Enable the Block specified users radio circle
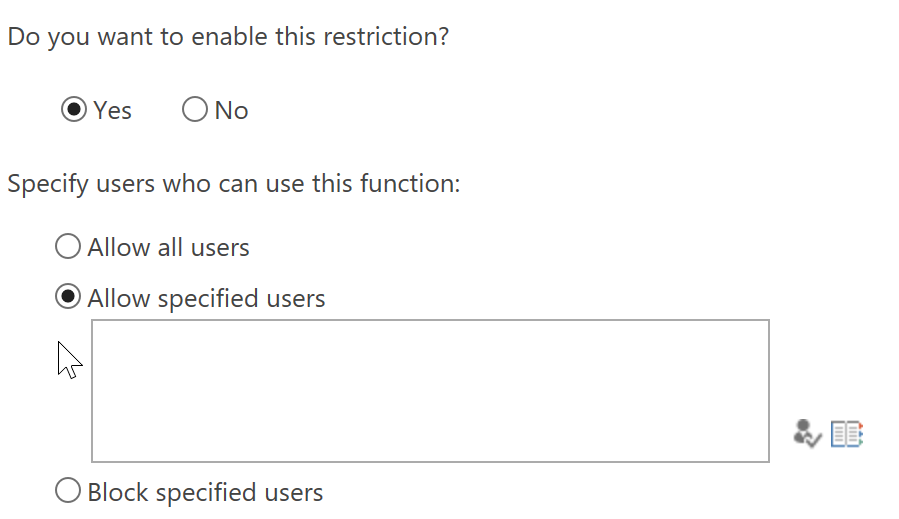Screen dimensions: 899x519 click(x=68, y=491)
